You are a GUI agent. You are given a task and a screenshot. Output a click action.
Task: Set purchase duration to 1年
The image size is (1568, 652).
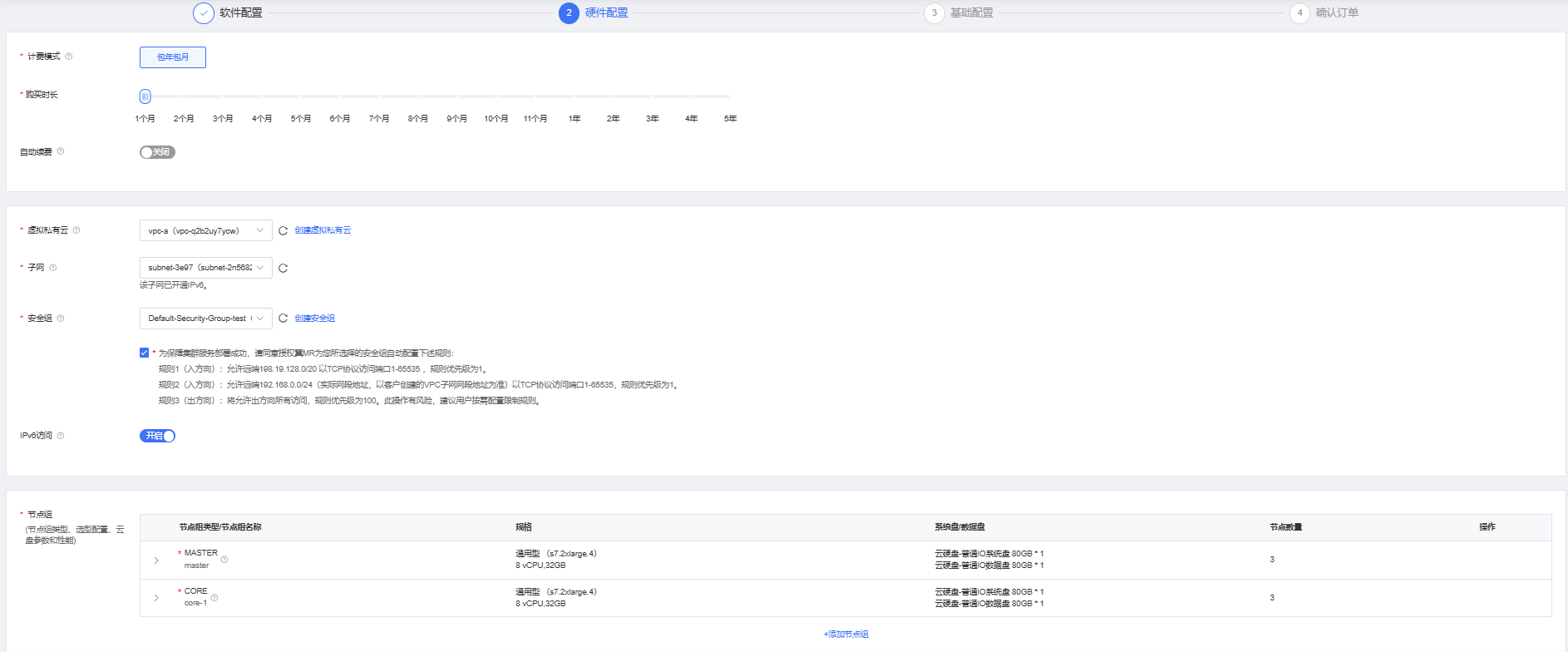point(574,119)
